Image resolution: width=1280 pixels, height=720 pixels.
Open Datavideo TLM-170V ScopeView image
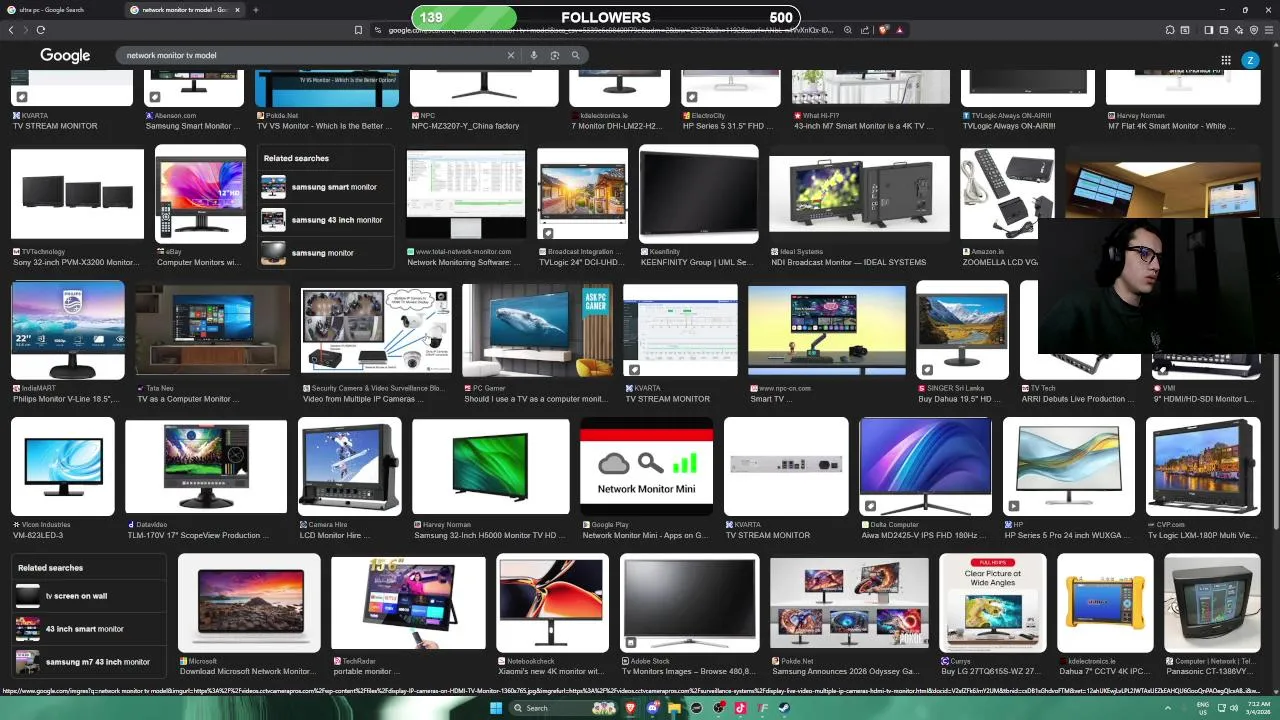pyautogui.click(x=206, y=466)
